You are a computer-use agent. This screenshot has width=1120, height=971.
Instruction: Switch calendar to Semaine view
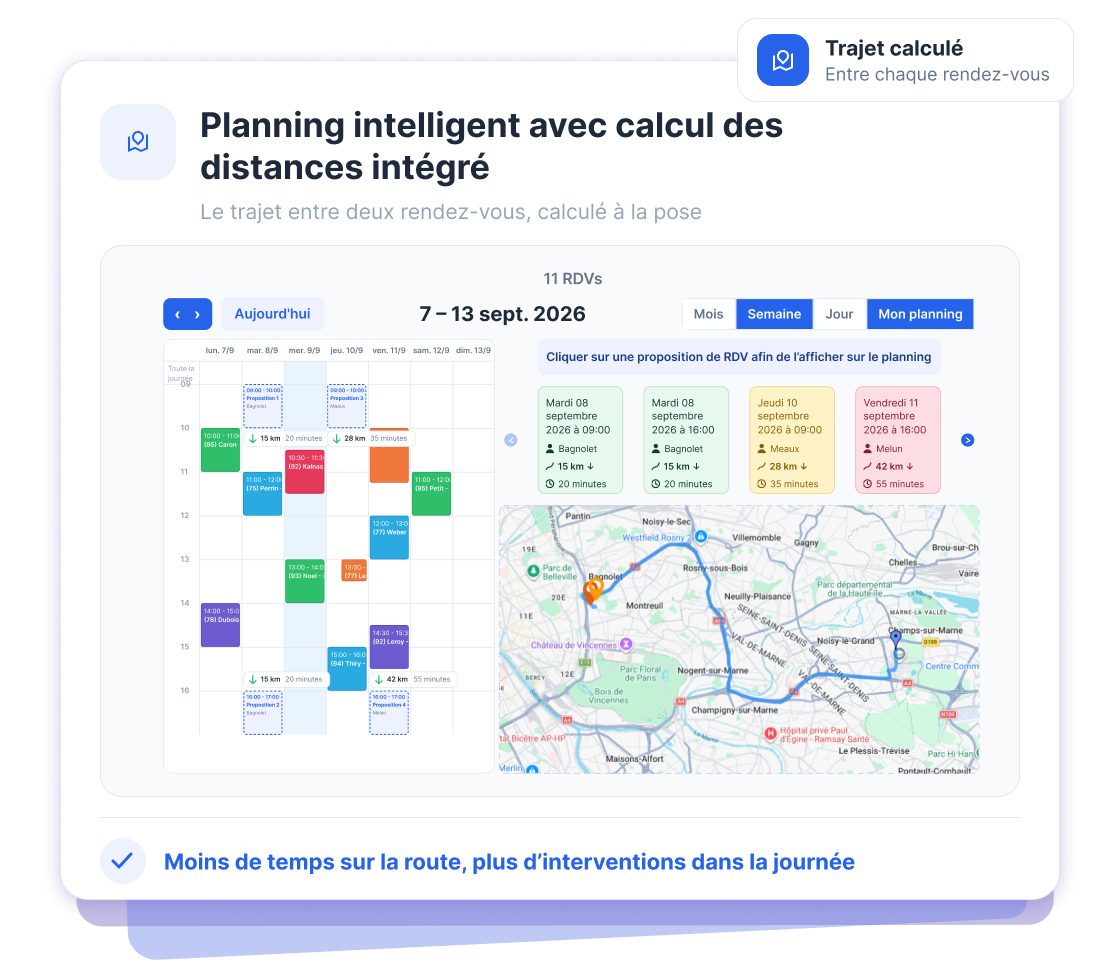(774, 314)
